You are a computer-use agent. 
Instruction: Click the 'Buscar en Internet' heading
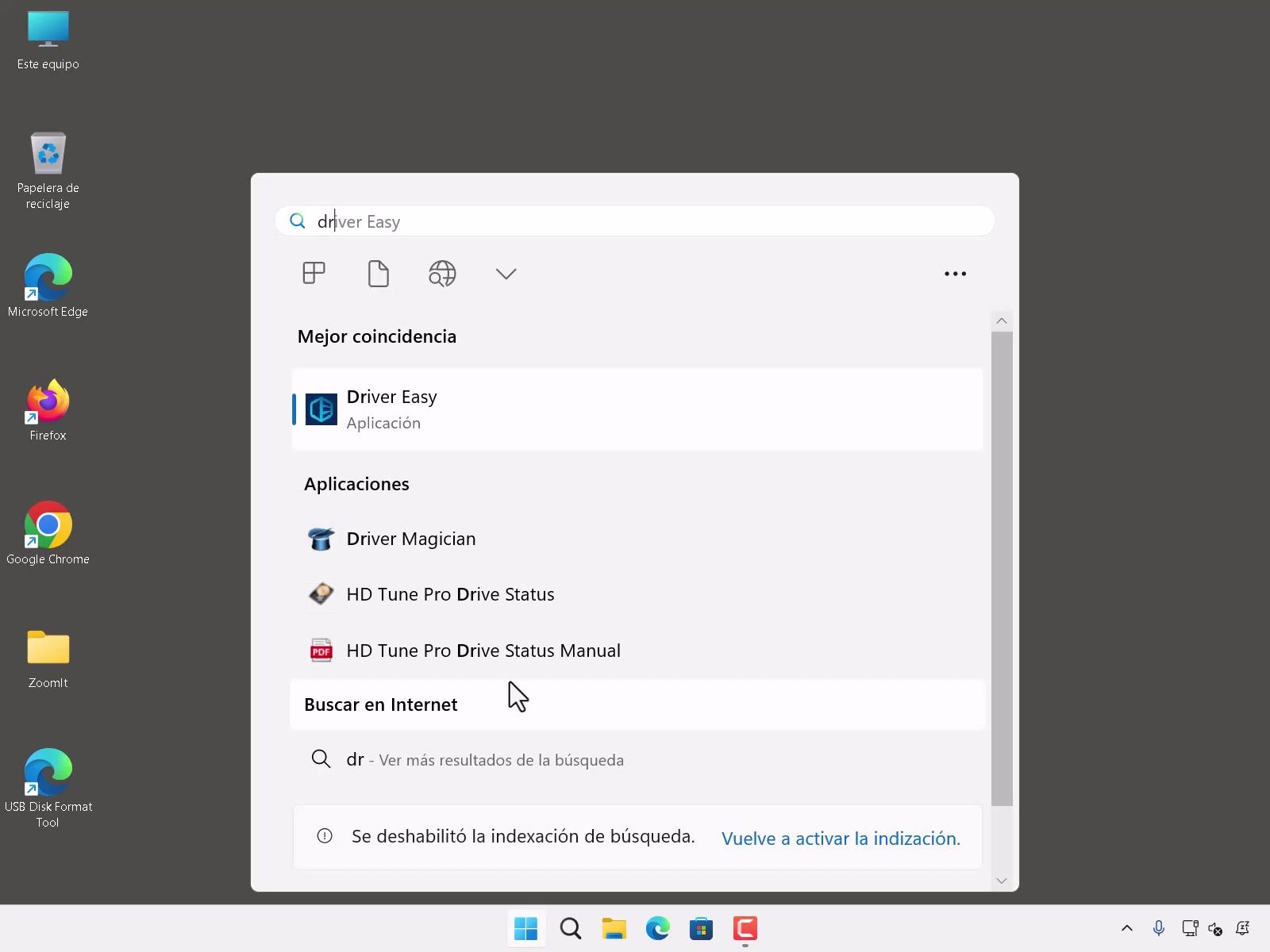pos(380,704)
